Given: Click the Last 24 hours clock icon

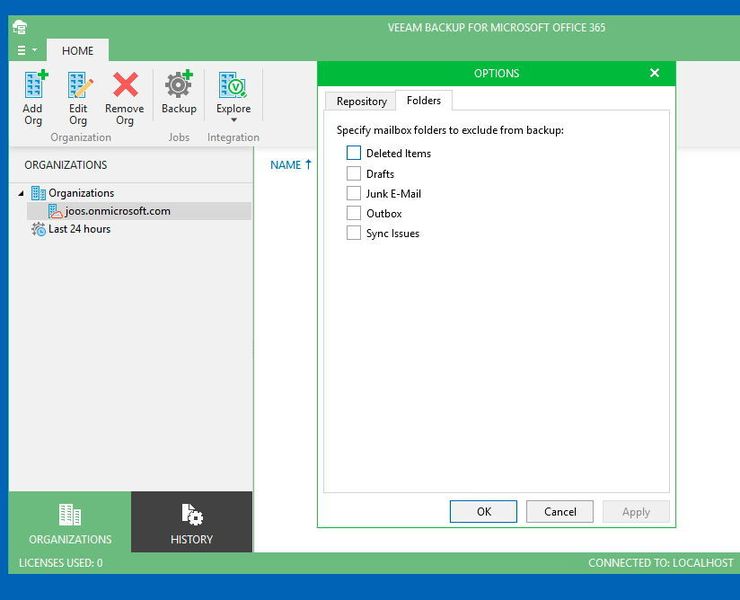Looking at the screenshot, I should tap(39, 229).
